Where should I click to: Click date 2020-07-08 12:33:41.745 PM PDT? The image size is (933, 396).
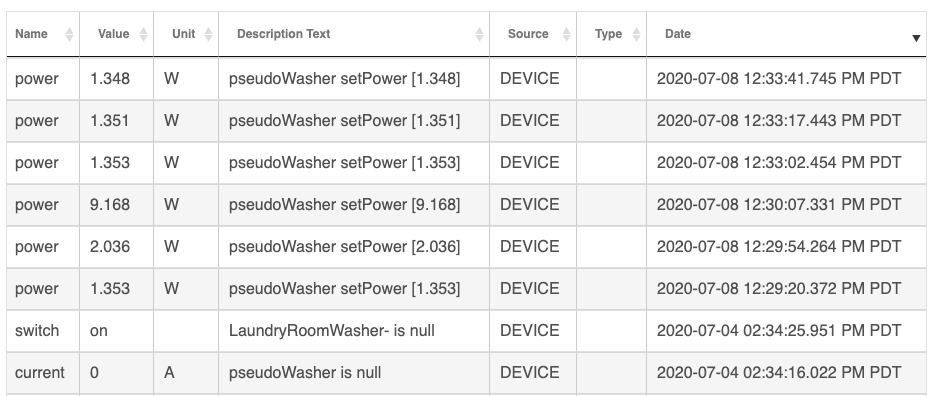point(779,78)
